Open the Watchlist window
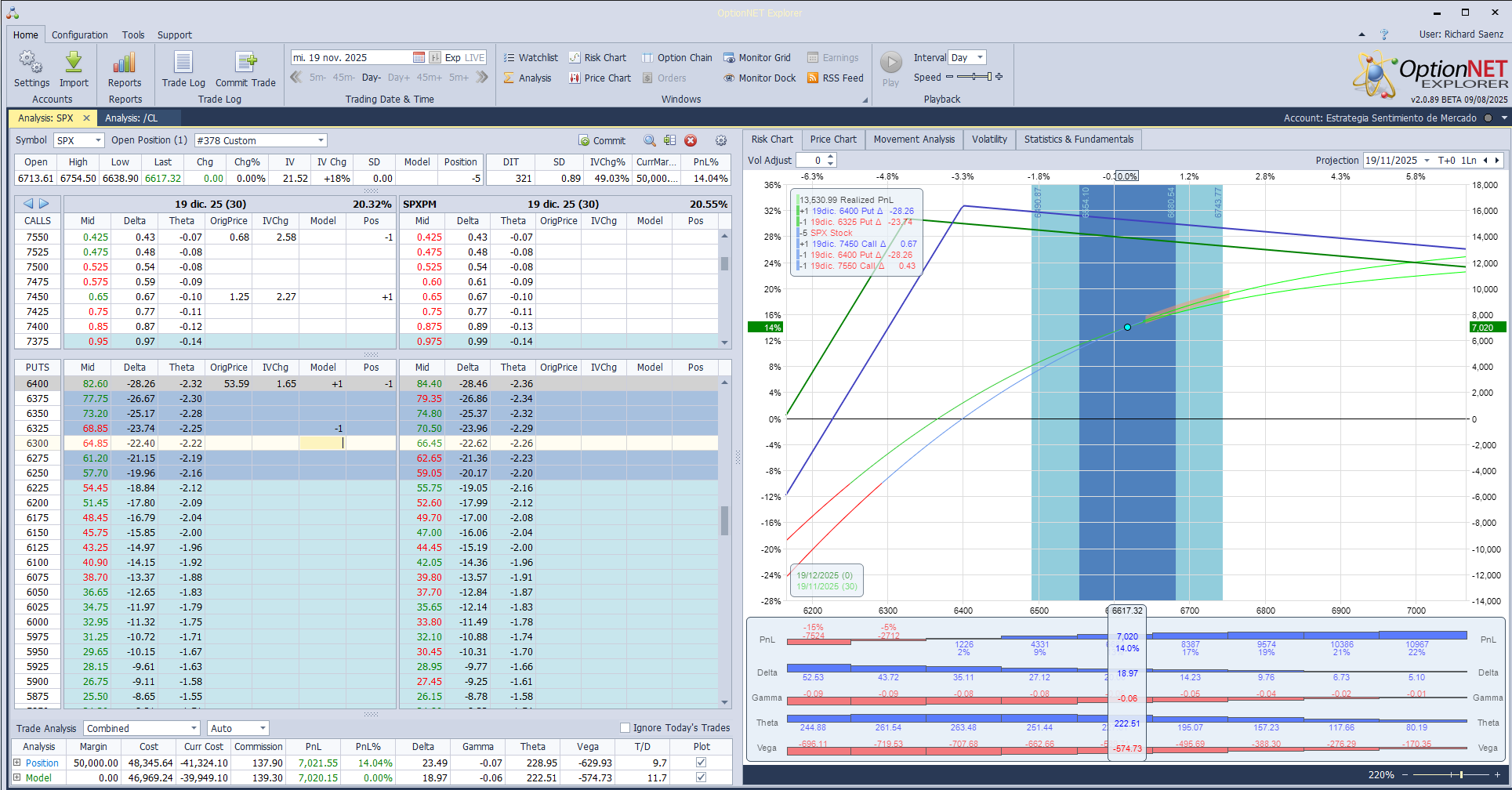 (x=531, y=57)
